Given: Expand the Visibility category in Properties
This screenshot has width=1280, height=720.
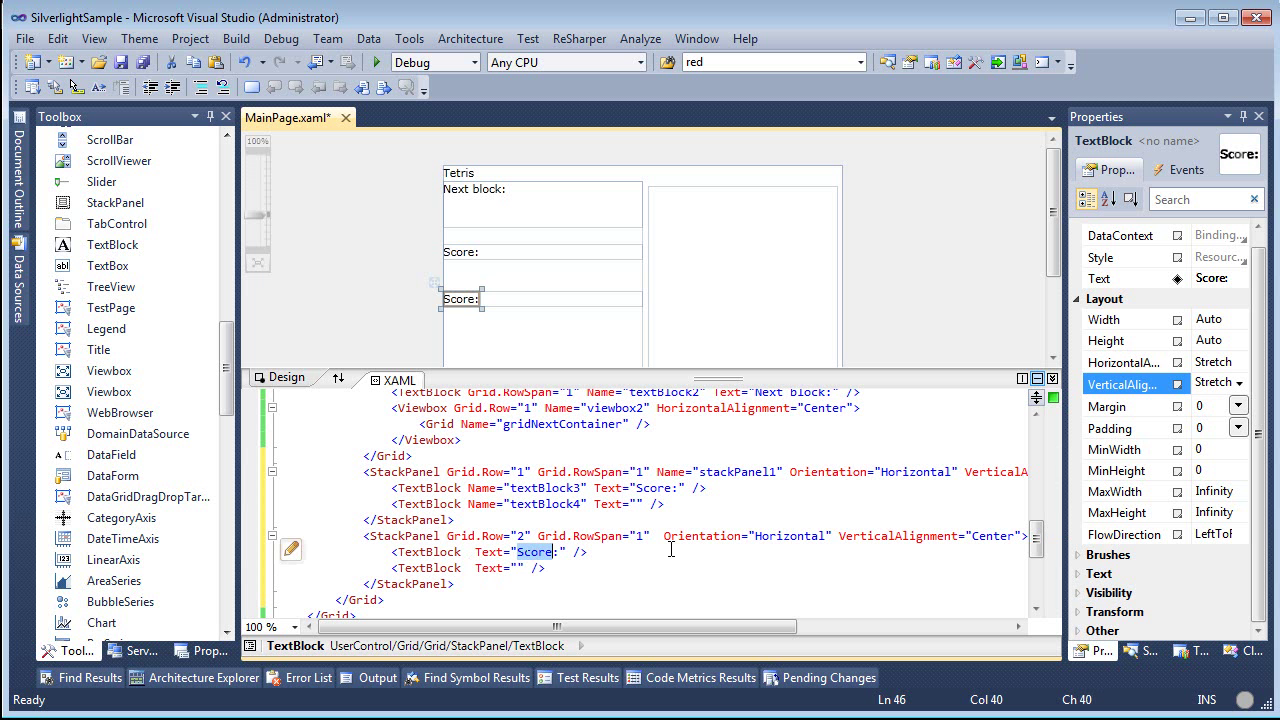Looking at the screenshot, I should (1077, 593).
